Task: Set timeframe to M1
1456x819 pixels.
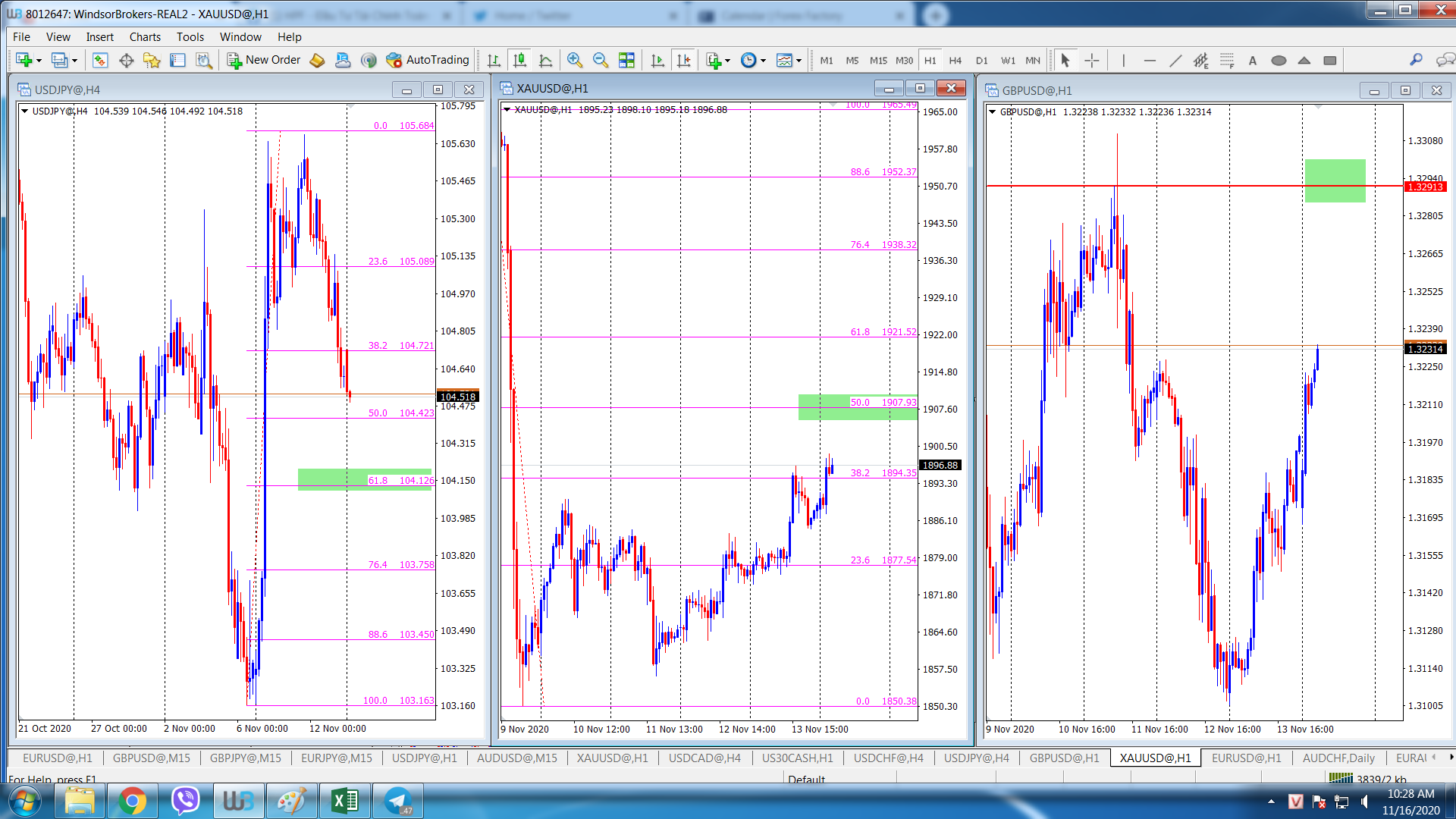Action: pos(827,60)
